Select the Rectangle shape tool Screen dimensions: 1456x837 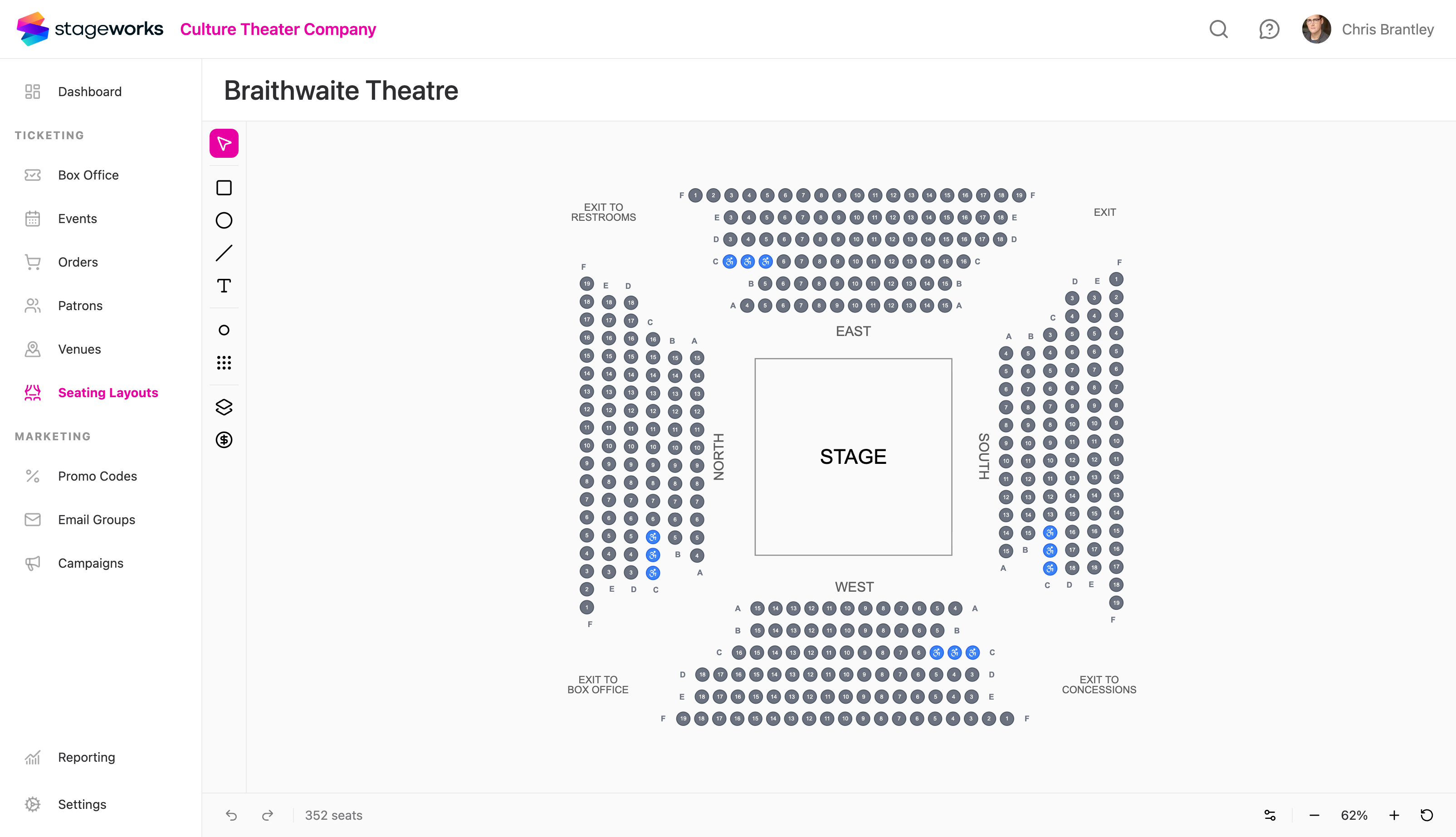(x=224, y=187)
